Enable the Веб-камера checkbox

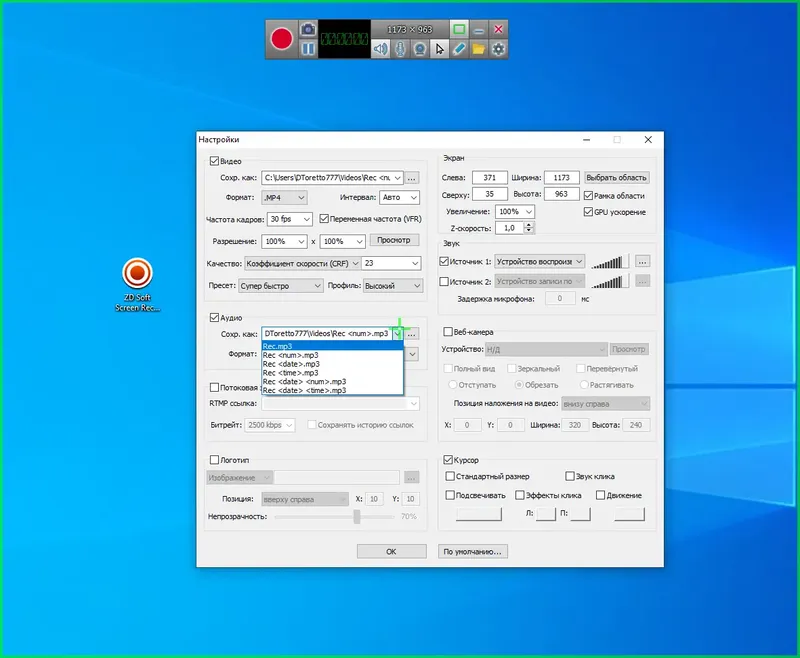(447, 332)
